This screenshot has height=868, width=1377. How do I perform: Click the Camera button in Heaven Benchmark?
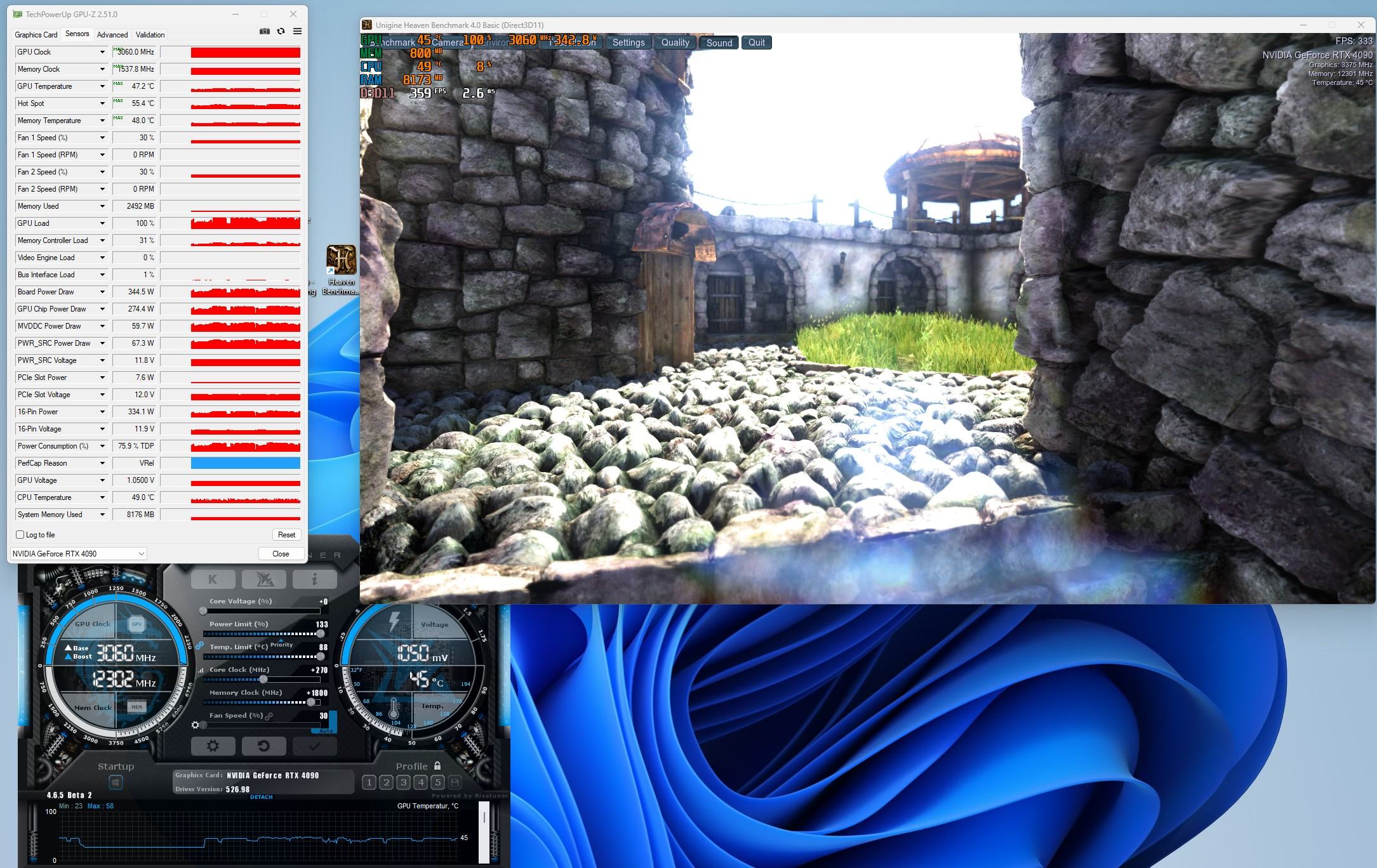click(447, 43)
